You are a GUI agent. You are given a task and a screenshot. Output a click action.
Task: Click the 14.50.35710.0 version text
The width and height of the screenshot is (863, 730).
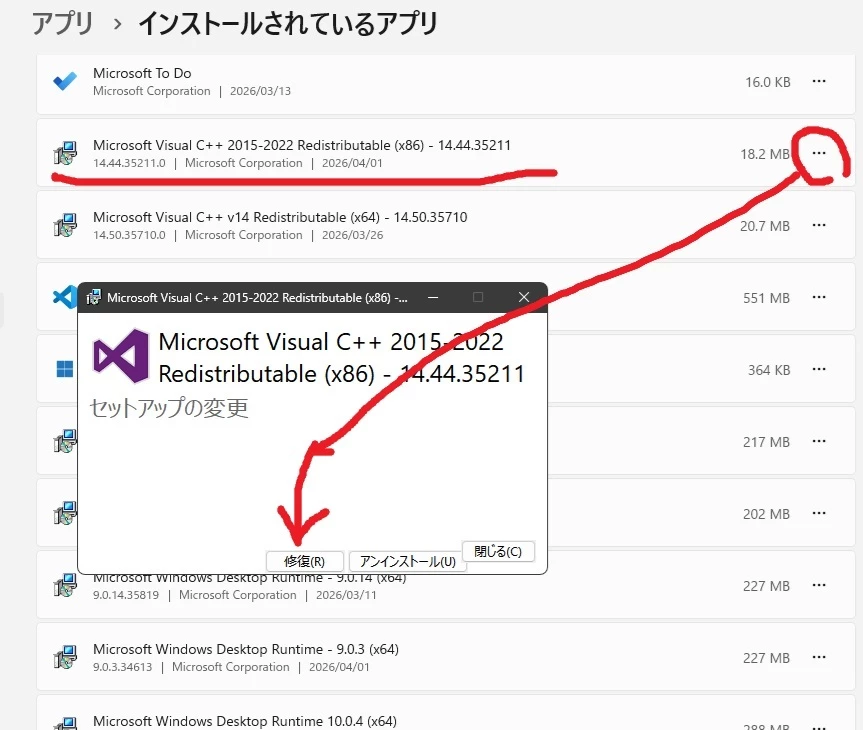click(x=129, y=235)
